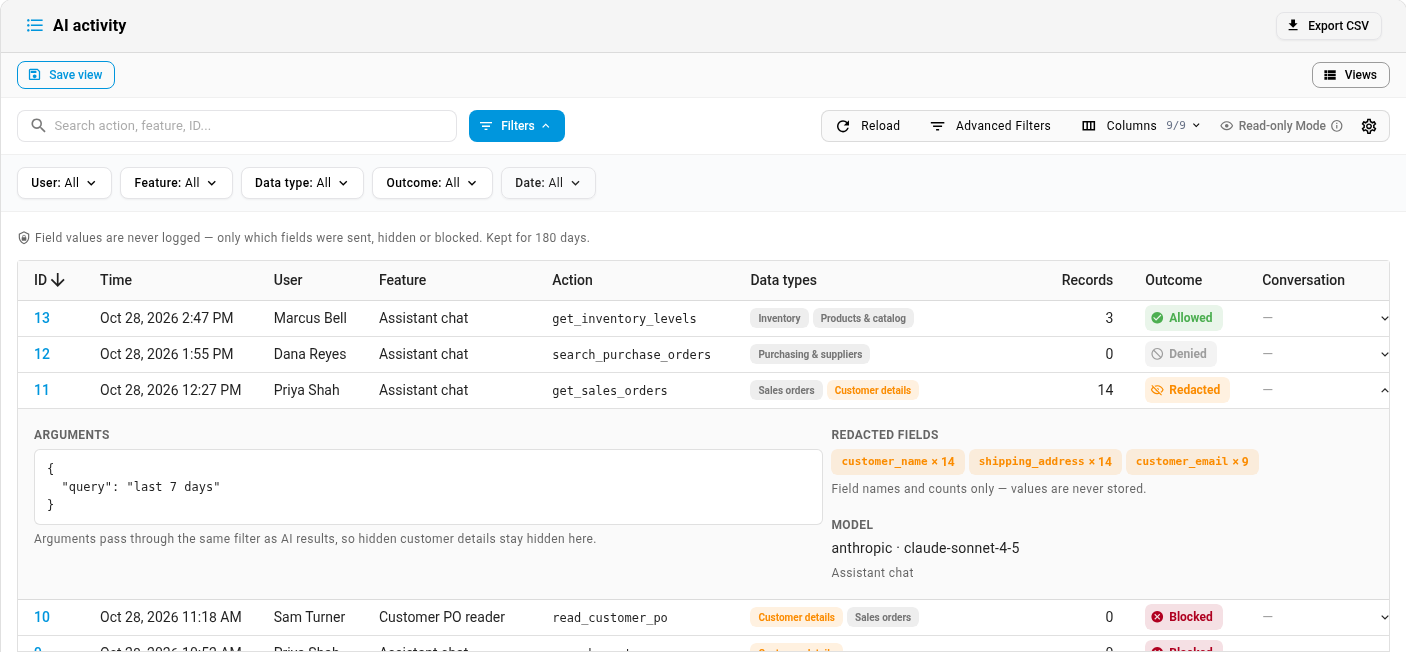Click the customer_email × 9 chip
1406x652 pixels.
tap(1192, 462)
